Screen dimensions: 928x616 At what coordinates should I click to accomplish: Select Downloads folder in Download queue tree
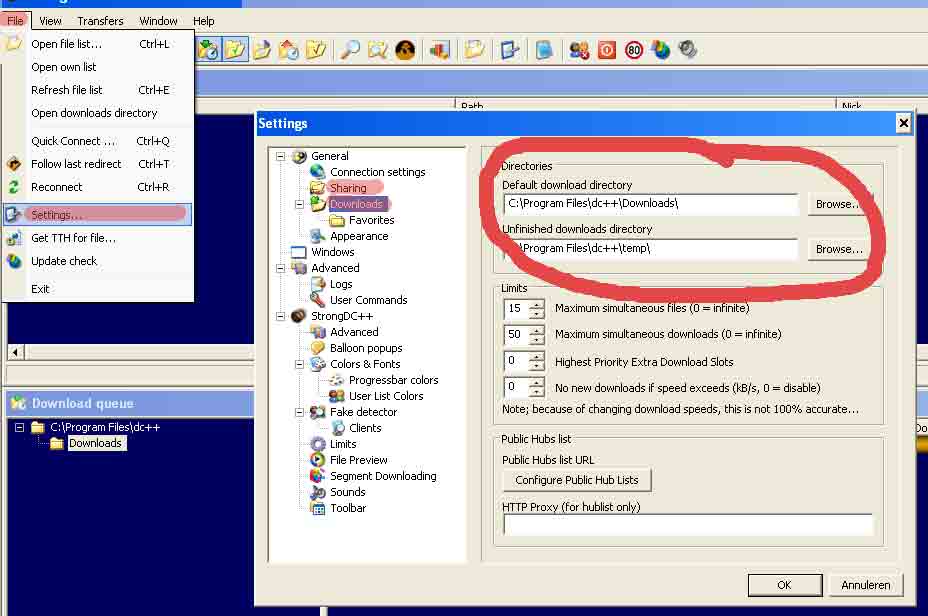[95, 443]
